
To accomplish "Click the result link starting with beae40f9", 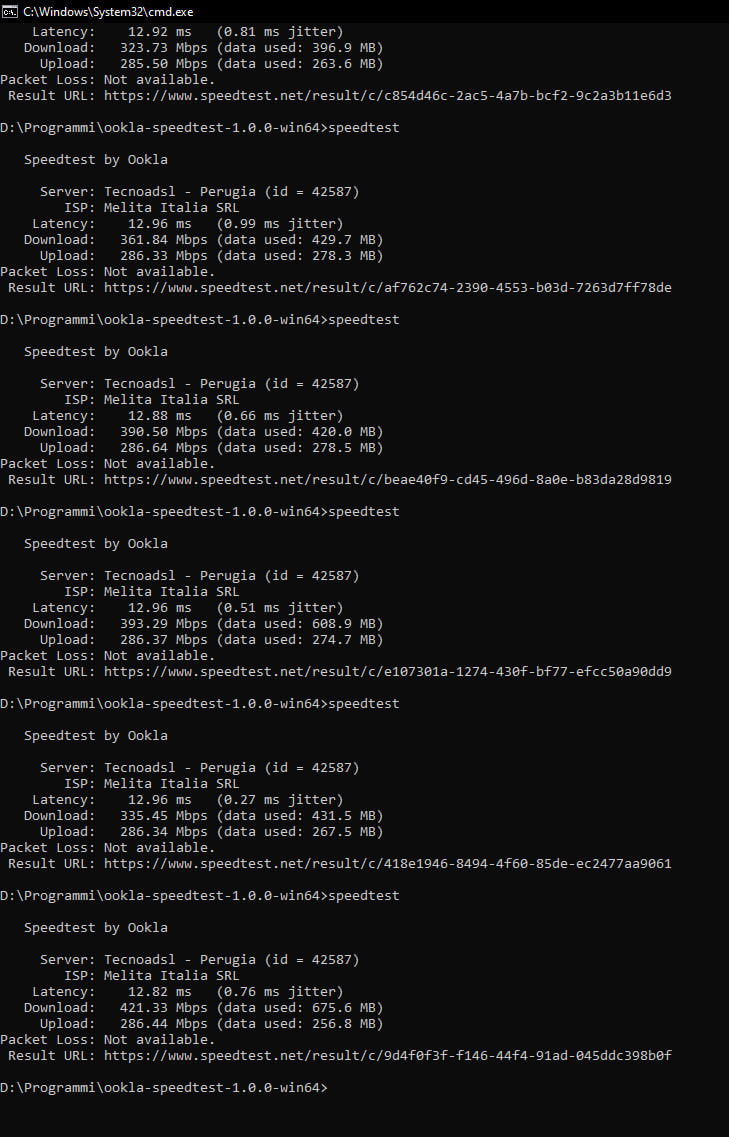I will click(x=387, y=480).
